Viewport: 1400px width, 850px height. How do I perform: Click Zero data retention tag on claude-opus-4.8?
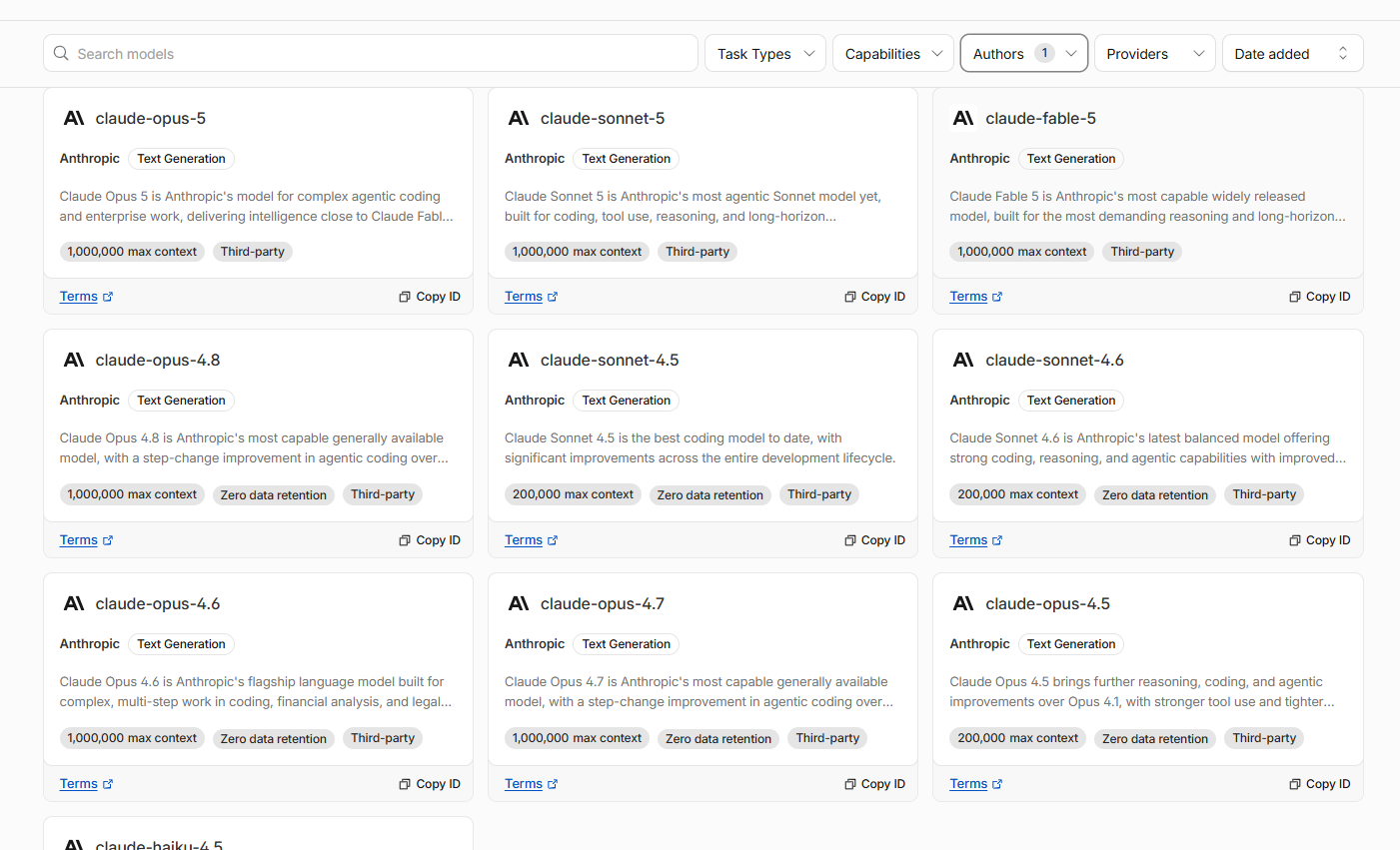tap(274, 494)
